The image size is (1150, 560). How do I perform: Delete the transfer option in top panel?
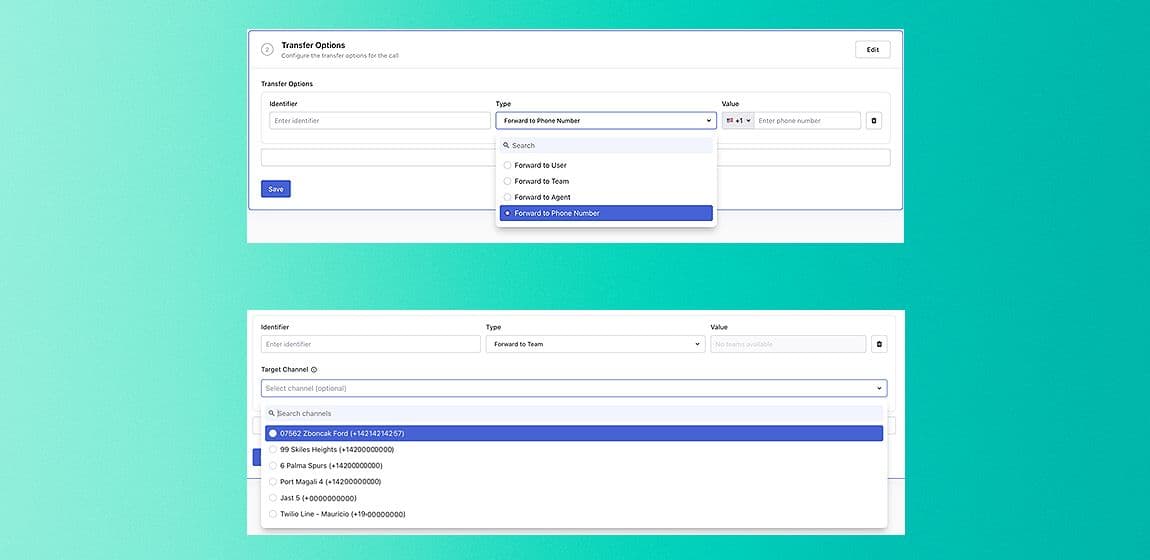874,120
